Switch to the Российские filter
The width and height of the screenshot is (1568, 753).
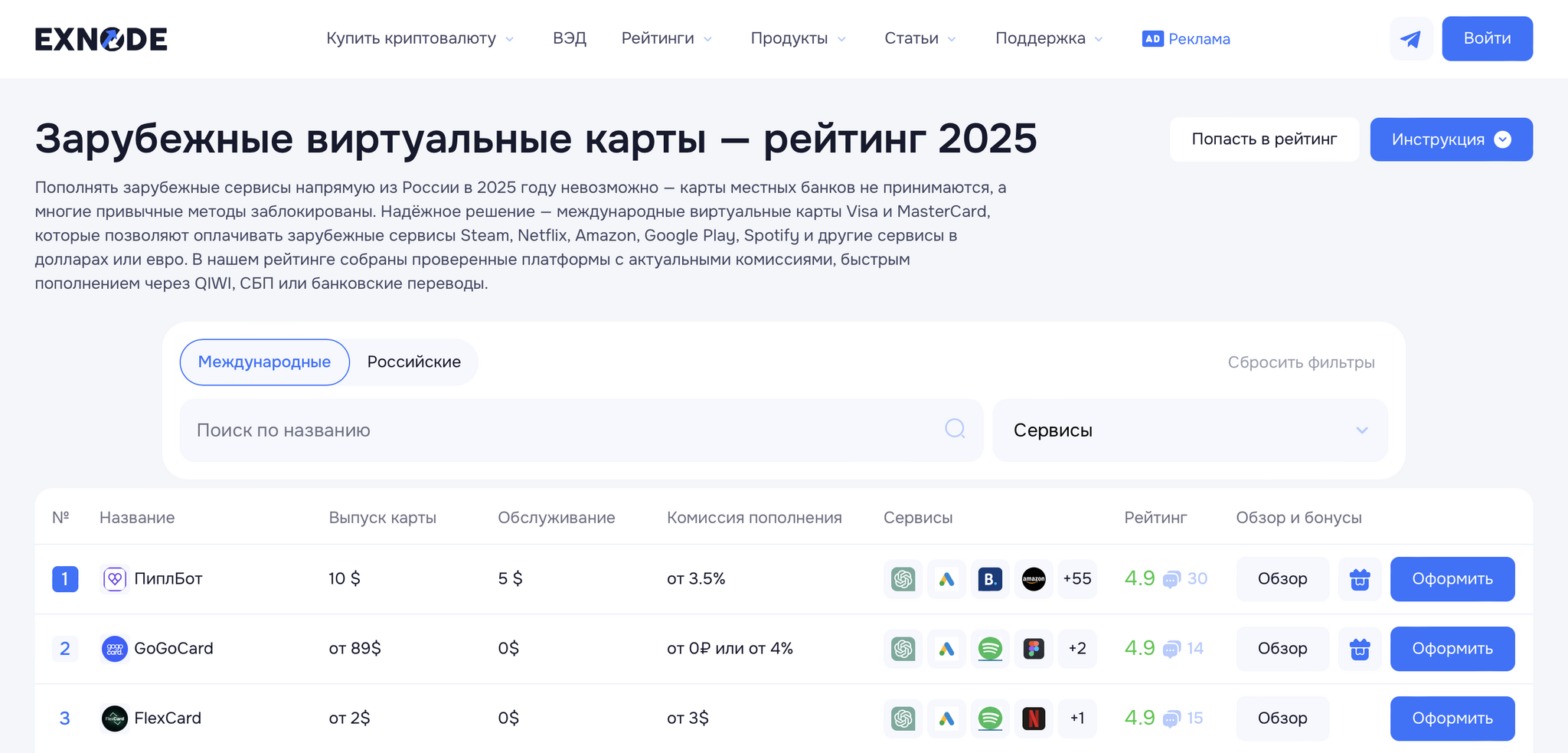[x=413, y=362]
